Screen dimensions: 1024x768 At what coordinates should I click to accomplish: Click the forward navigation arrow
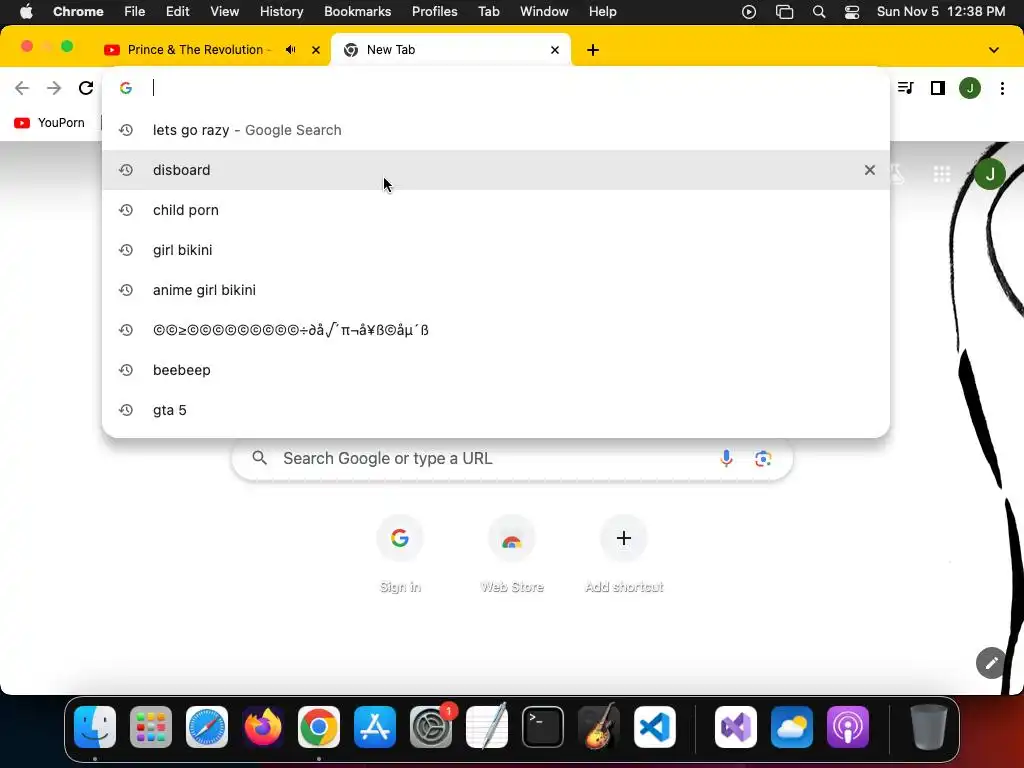54,88
